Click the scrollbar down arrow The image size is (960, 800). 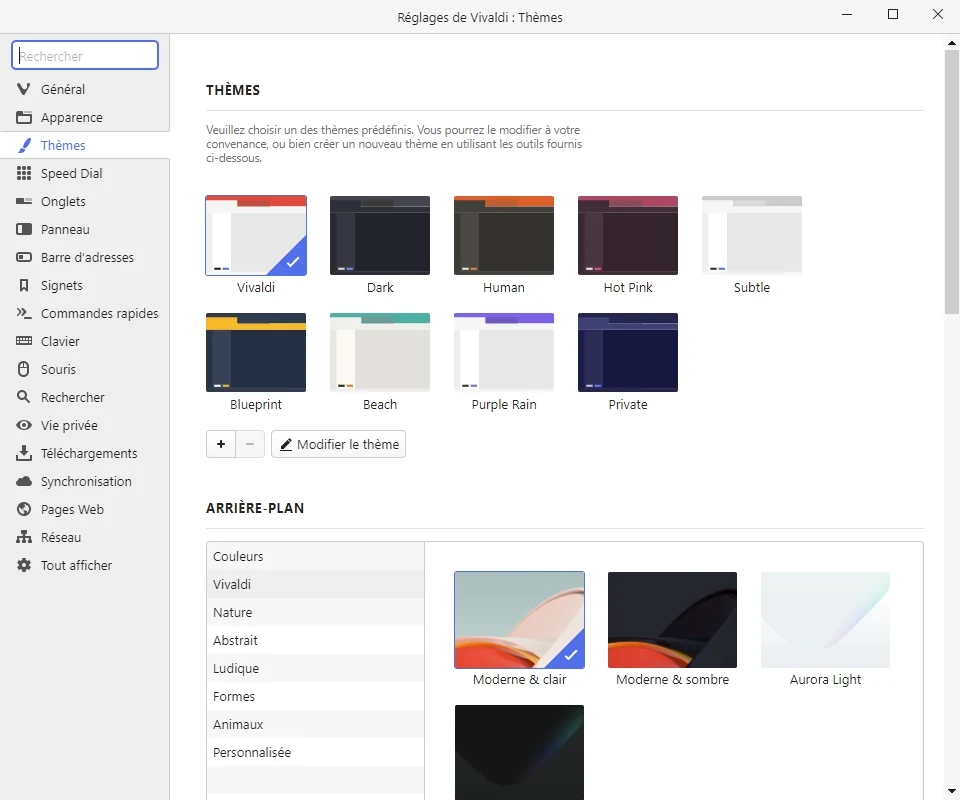(951, 791)
